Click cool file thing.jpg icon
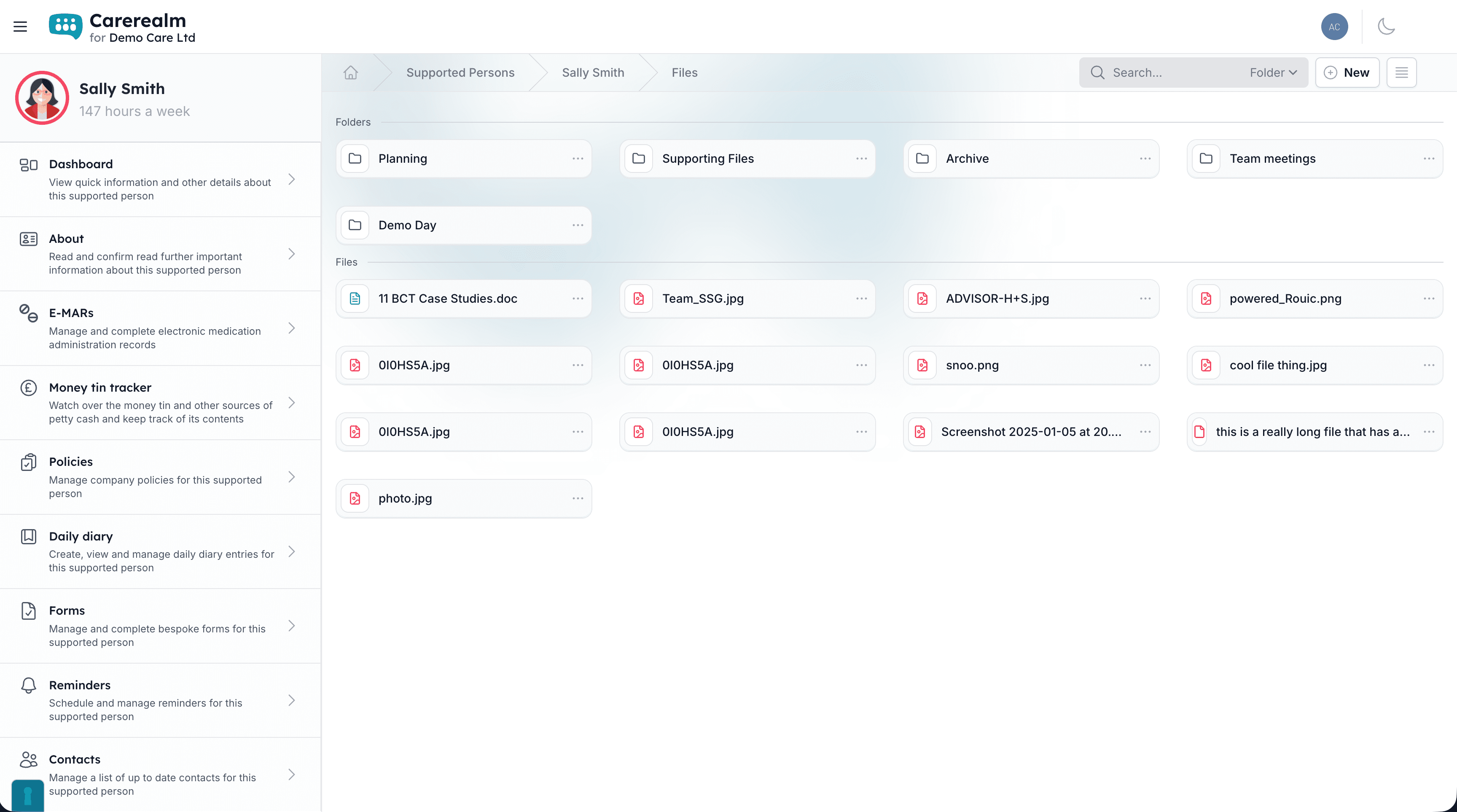 point(1206,365)
